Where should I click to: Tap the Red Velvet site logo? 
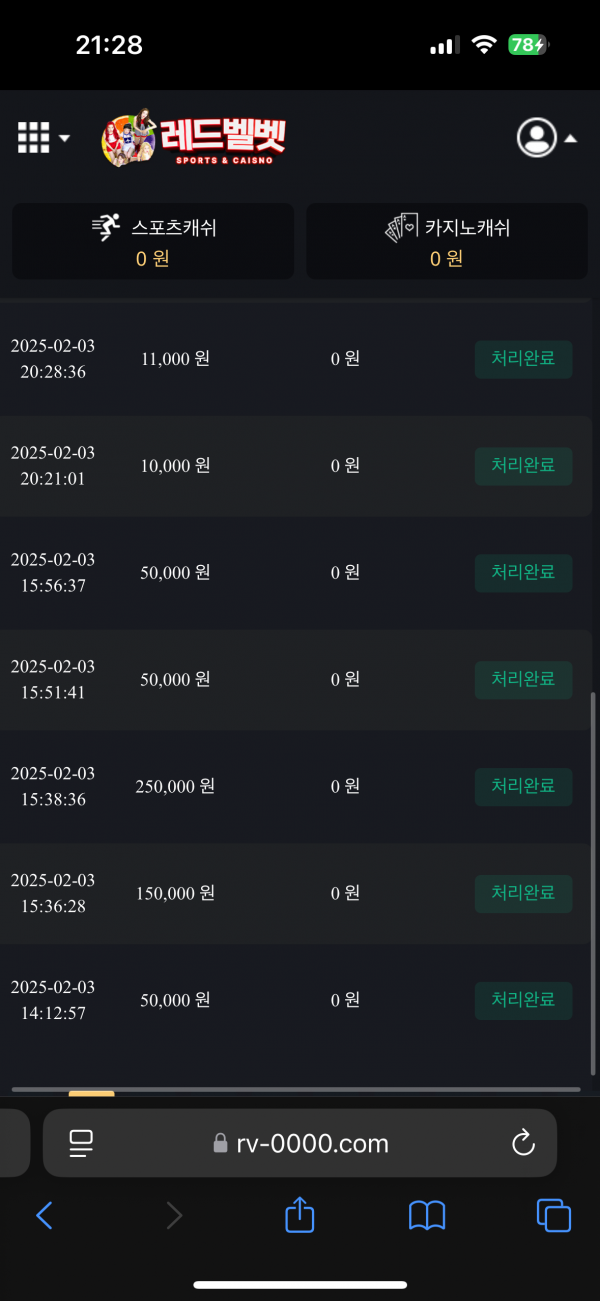coord(194,137)
